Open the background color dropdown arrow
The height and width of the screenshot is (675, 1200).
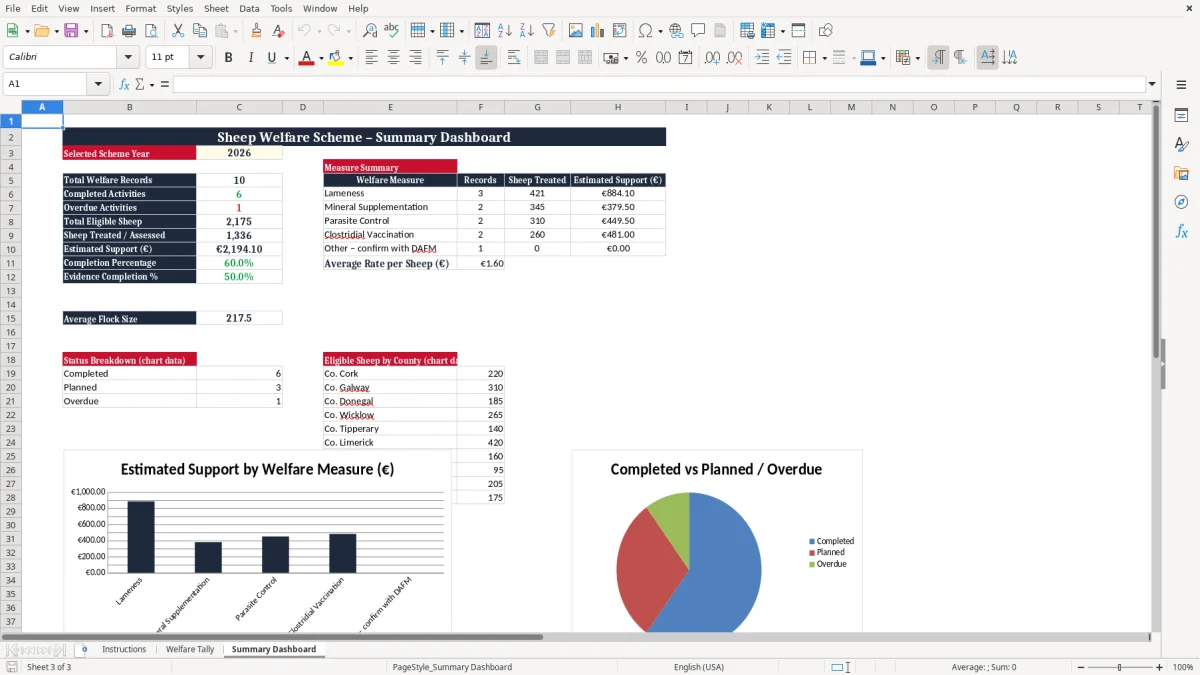click(350, 58)
